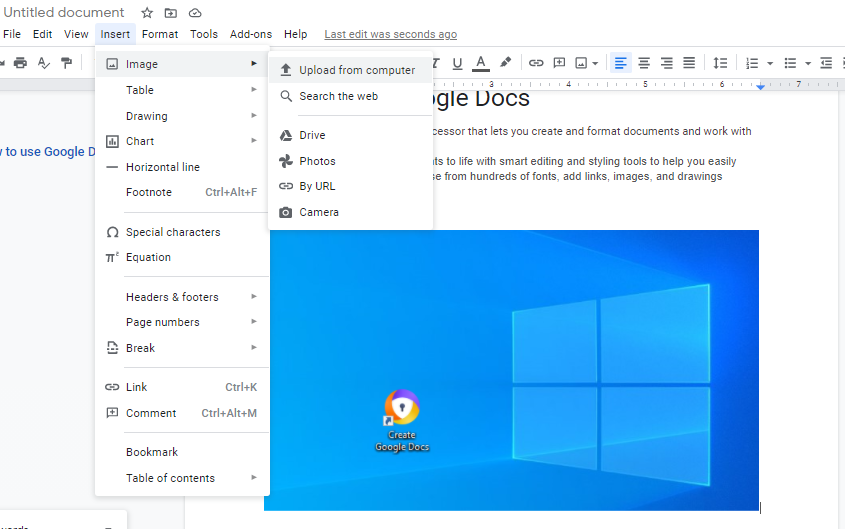845x529 pixels.
Task: Open the Add-ons menu
Action: coord(251,34)
